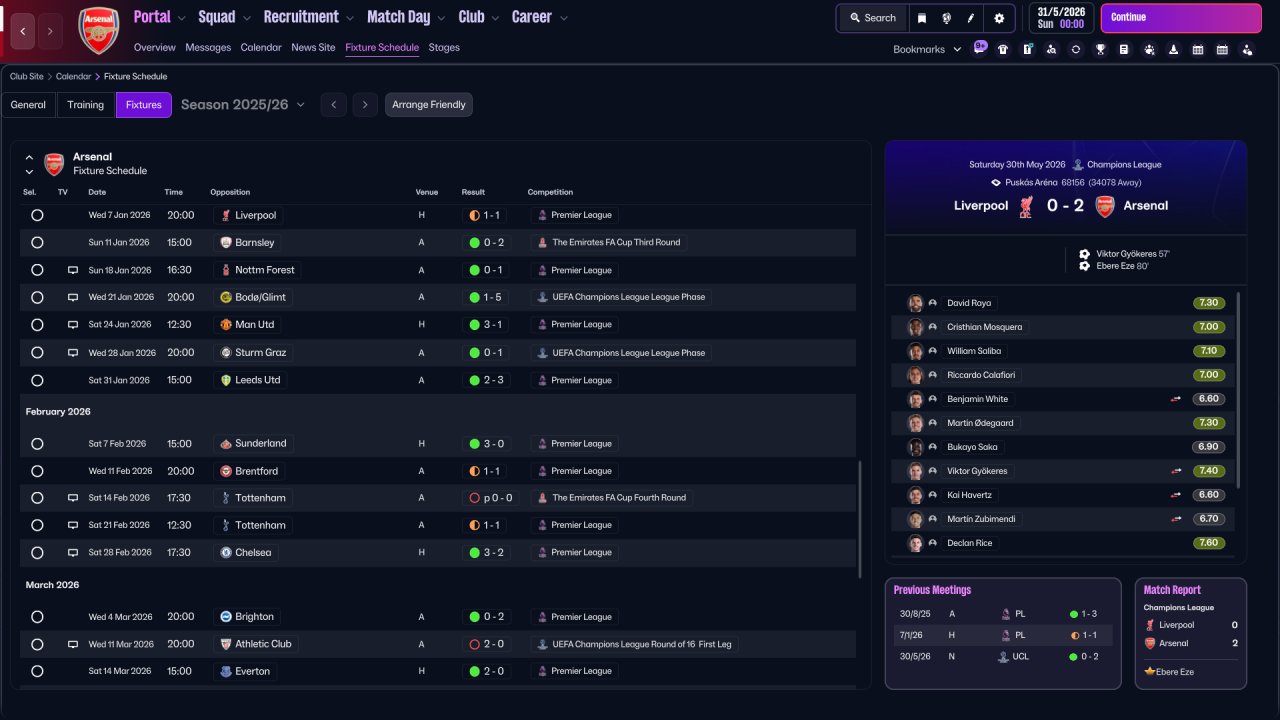
Task: Click the TV icon on the Man Utd row
Action: pos(73,325)
